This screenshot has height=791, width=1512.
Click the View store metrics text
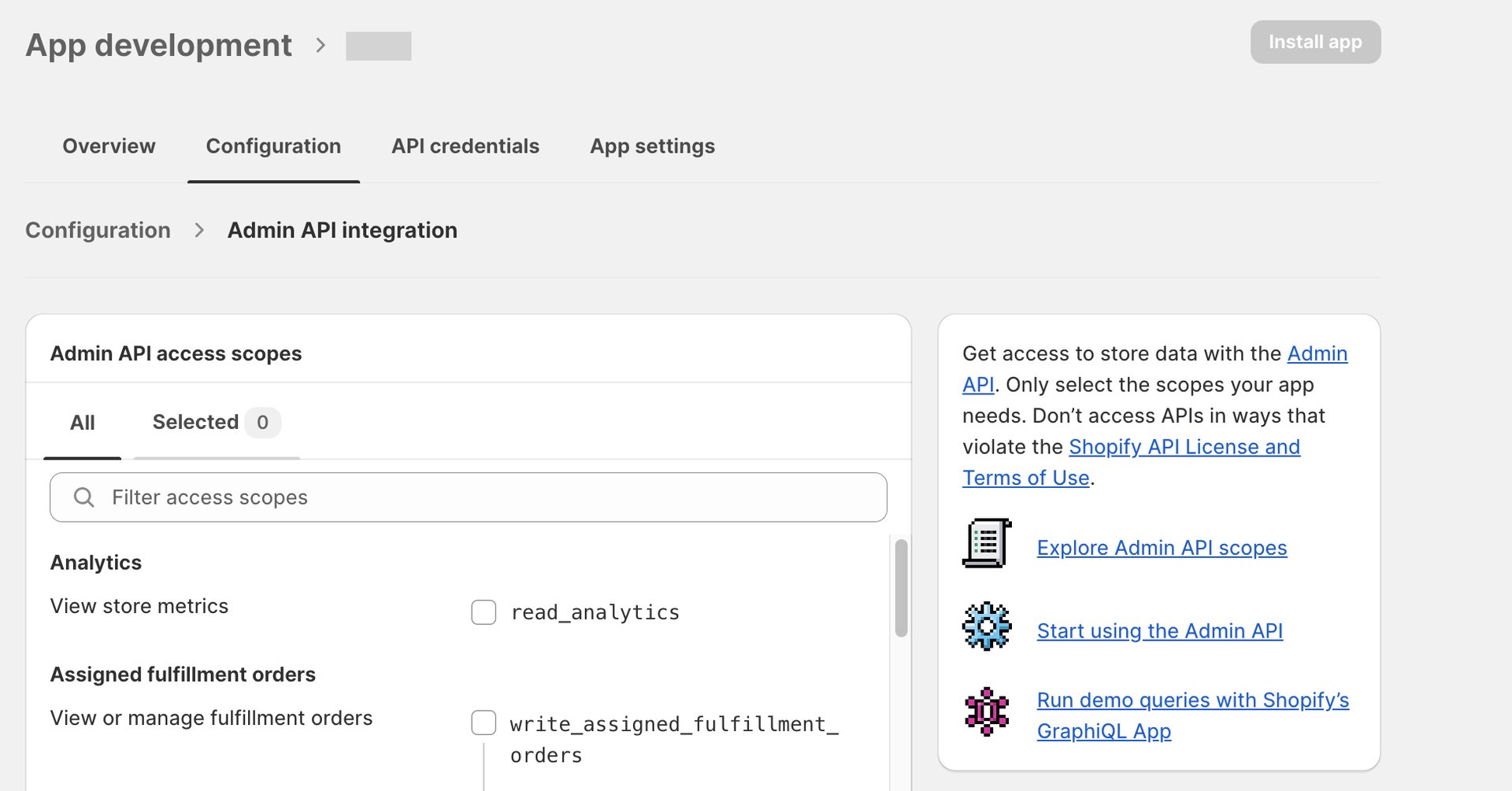(x=139, y=606)
